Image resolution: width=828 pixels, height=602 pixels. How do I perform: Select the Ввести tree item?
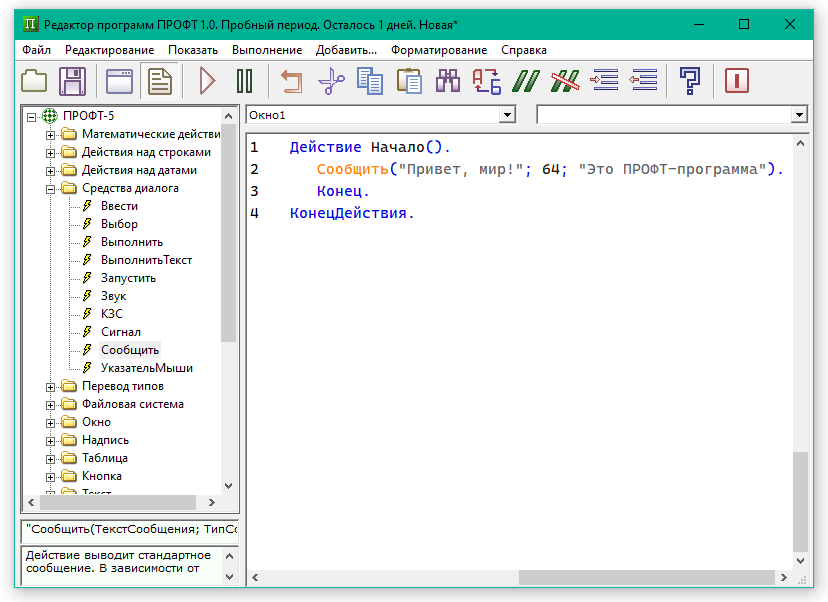coord(119,206)
